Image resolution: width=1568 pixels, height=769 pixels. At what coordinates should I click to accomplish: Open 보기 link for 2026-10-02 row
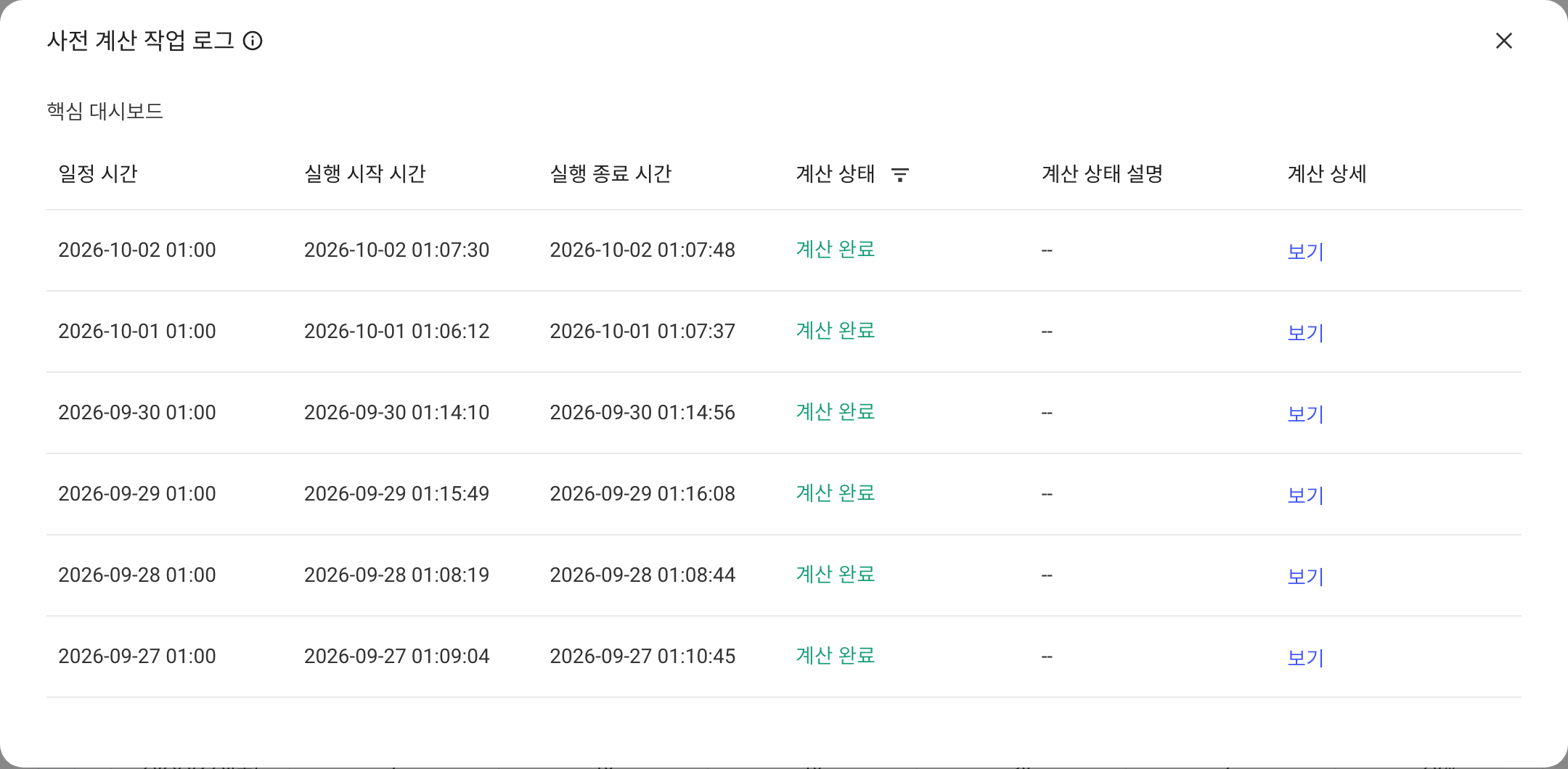click(x=1306, y=251)
